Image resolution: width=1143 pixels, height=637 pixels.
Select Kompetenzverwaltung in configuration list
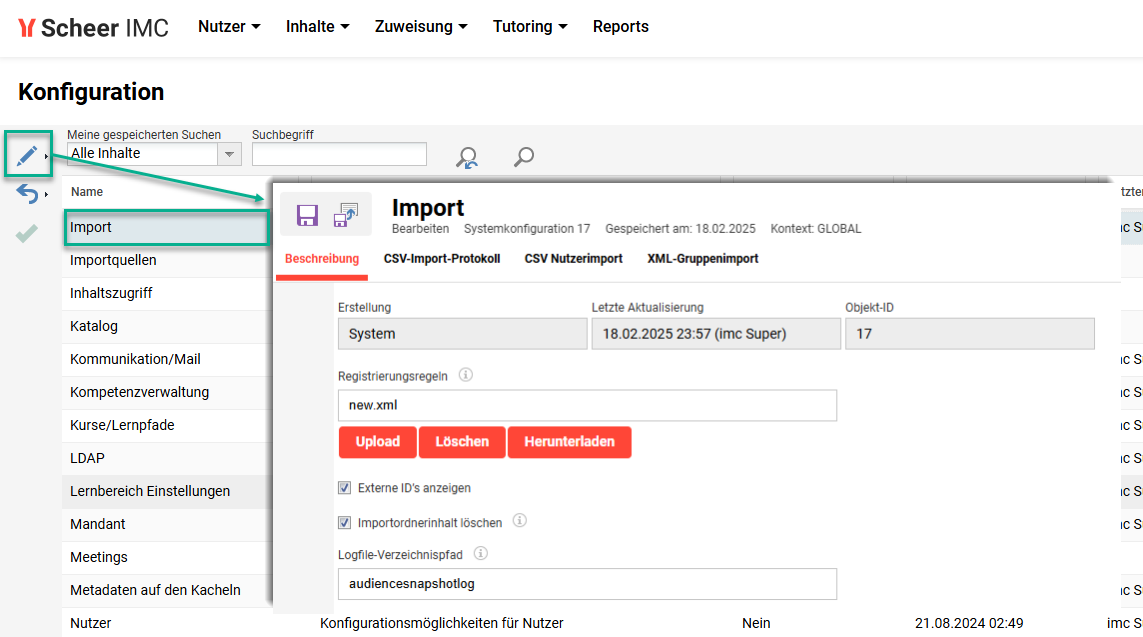click(x=139, y=392)
